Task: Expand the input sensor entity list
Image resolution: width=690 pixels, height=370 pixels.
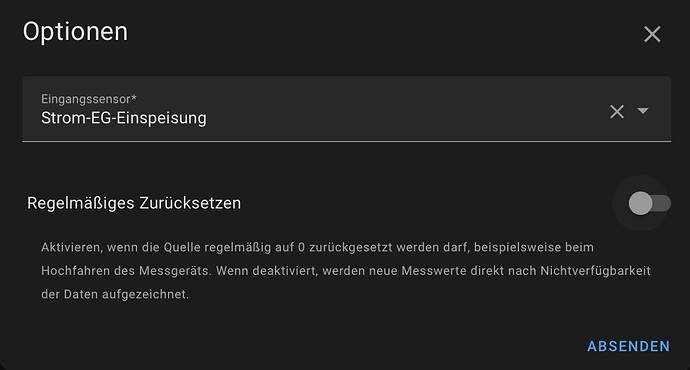Action: [x=643, y=110]
